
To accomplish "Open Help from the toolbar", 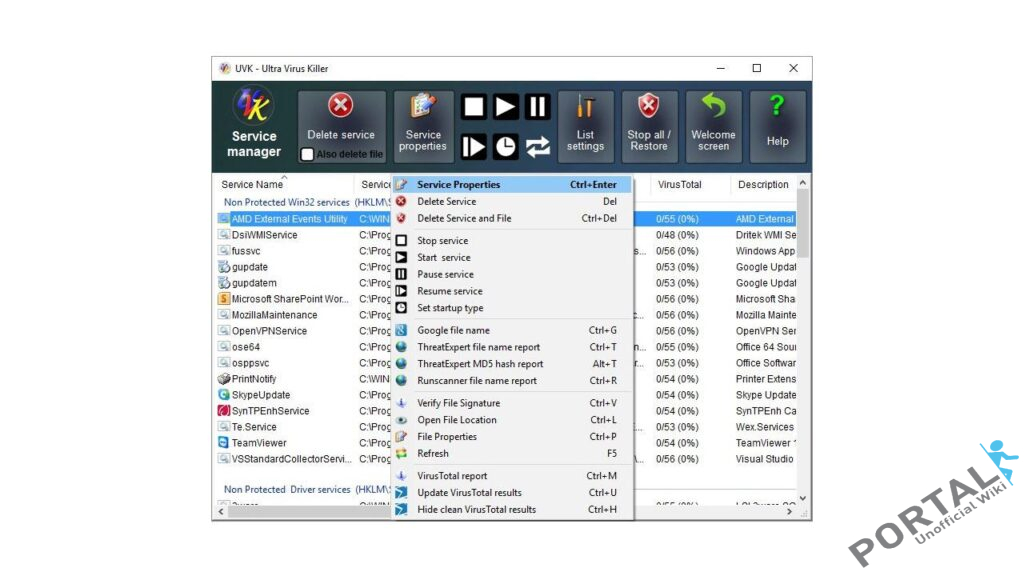I will pyautogui.click(x=777, y=126).
